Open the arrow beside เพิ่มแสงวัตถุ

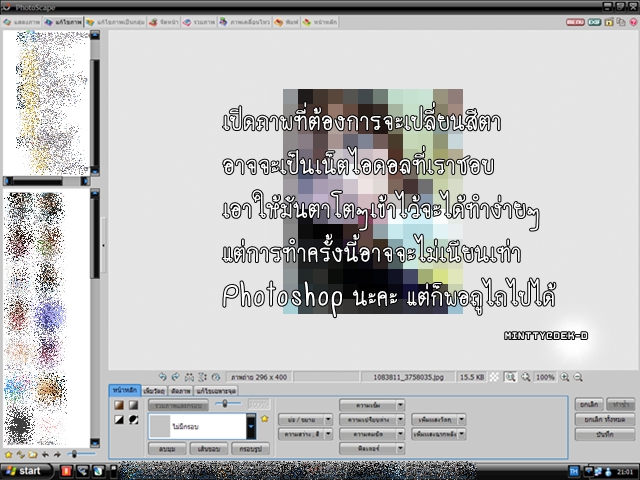tap(462, 419)
